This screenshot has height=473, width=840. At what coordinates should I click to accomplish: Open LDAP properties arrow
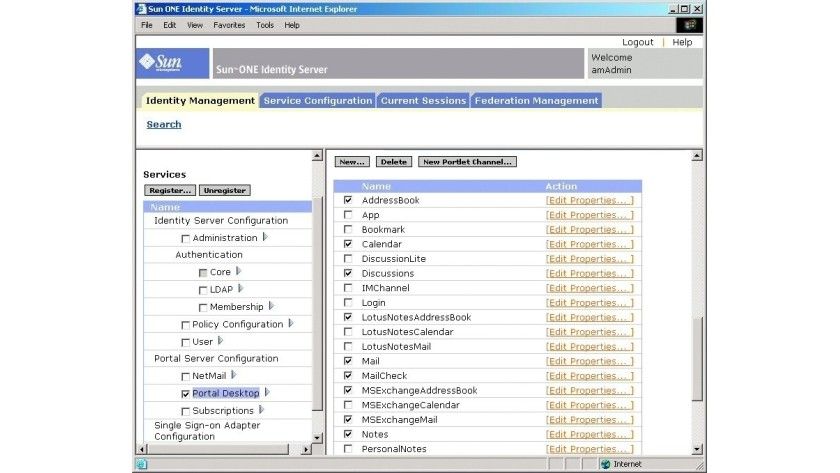(241, 288)
